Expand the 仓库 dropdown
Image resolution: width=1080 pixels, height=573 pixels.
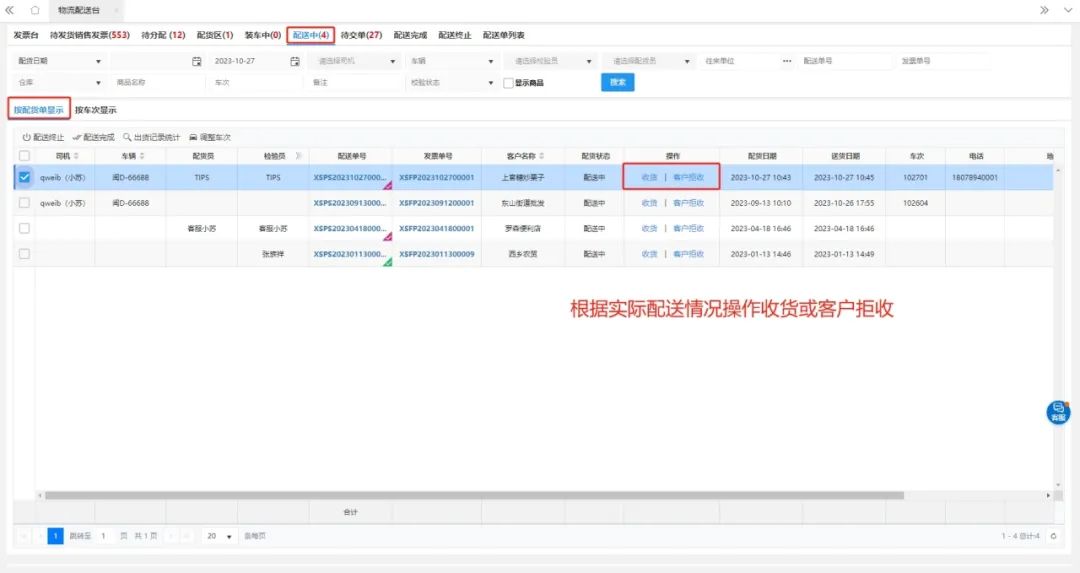click(x=98, y=83)
